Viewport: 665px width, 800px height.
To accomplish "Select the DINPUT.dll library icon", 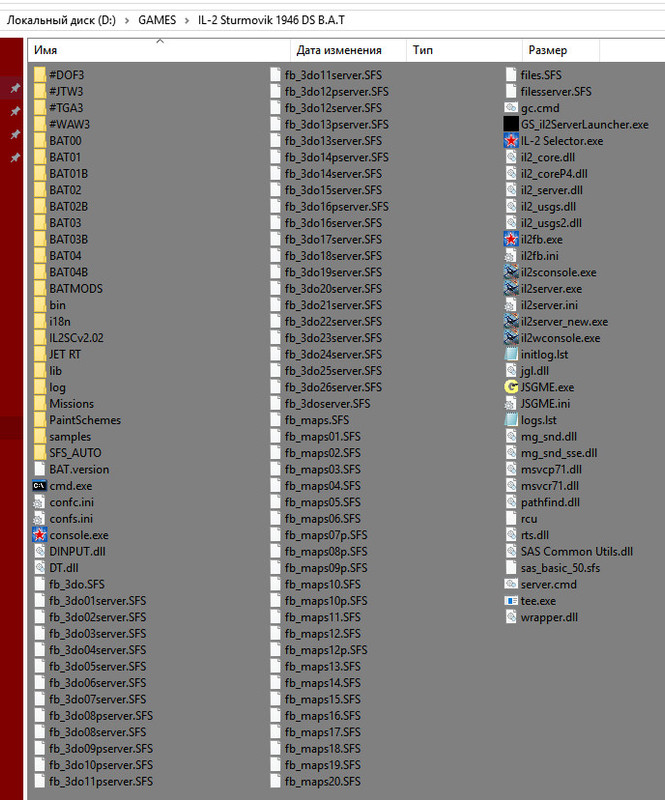I will coord(39,552).
